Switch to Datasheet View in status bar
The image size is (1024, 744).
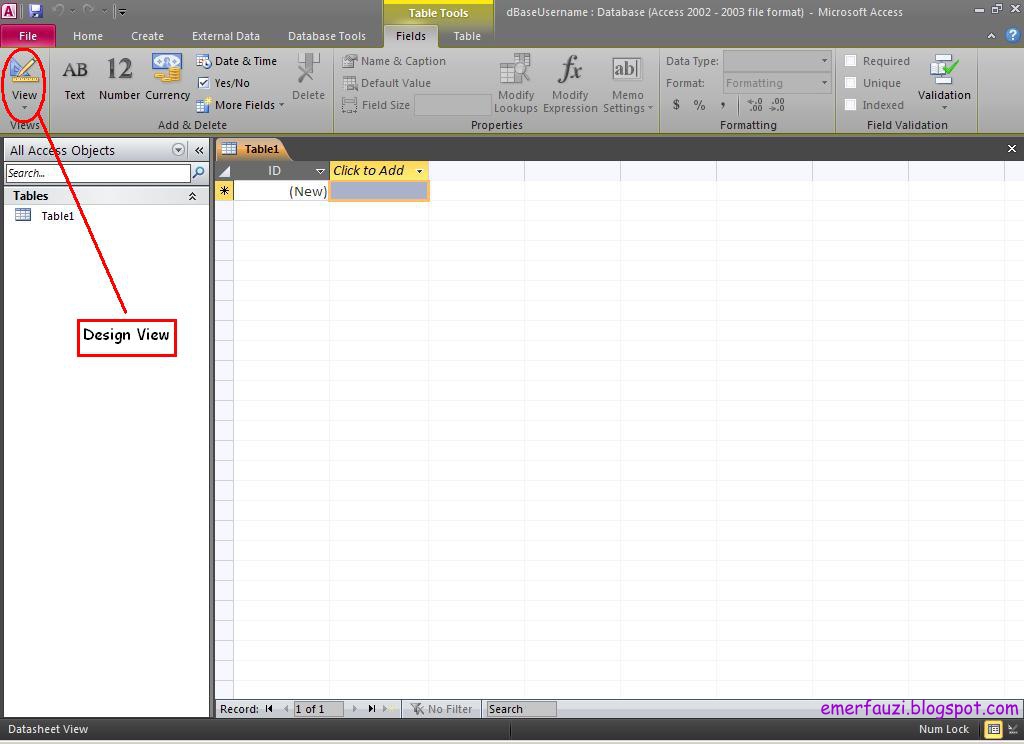click(x=993, y=729)
